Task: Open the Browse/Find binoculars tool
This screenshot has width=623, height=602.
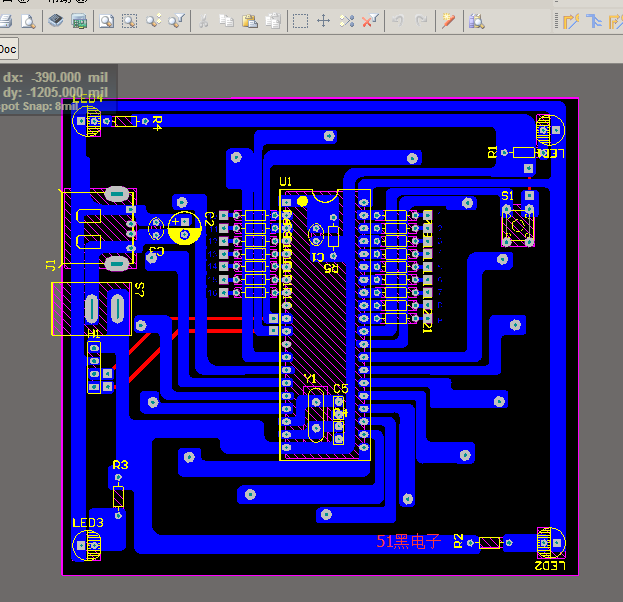Action: click(476, 21)
